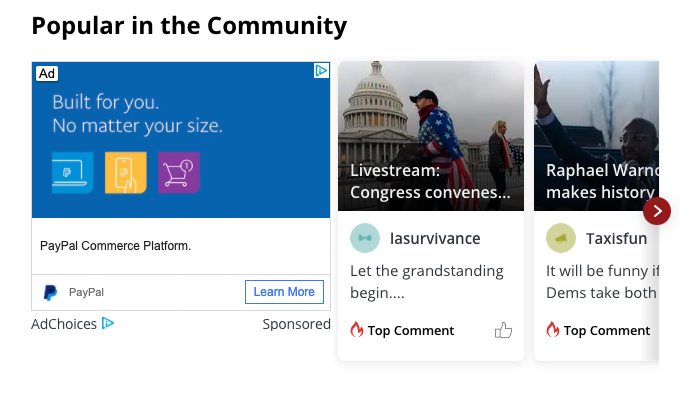The height and width of the screenshot is (399, 693).
Task: Click the lasurvivance username
Action: [x=435, y=239]
